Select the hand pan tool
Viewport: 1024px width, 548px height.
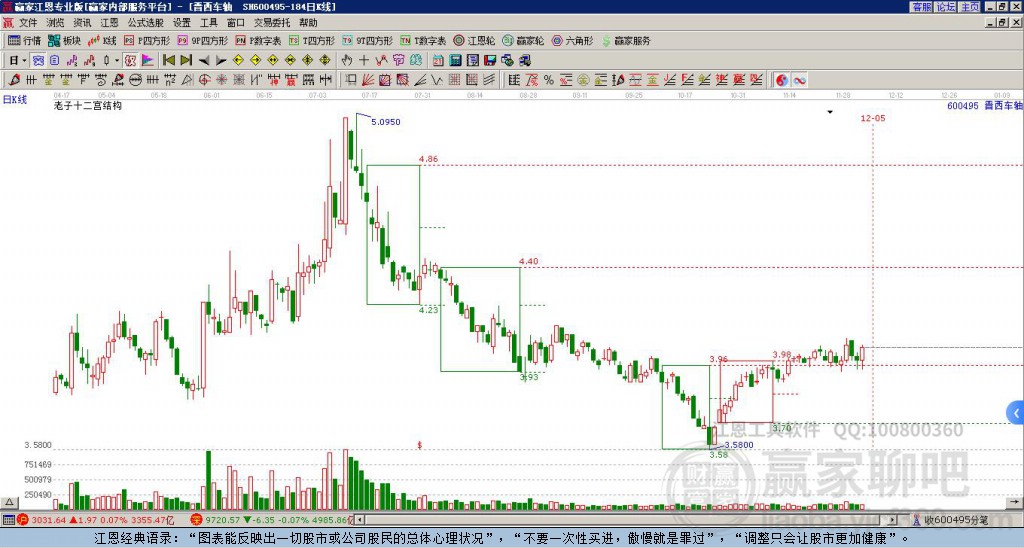click(x=346, y=61)
